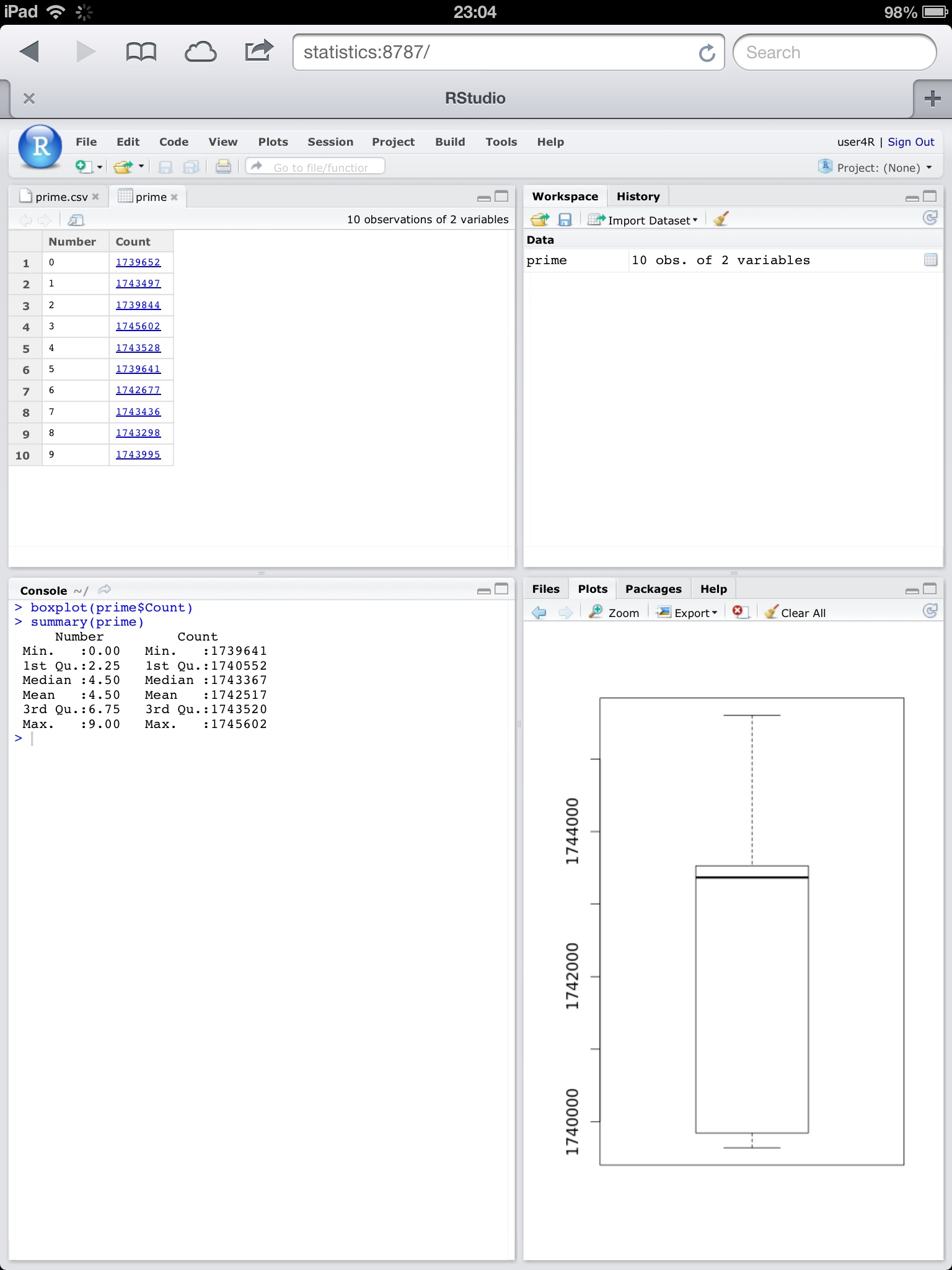The height and width of the screenshot is (1270, 952).
Task: Click the prime dataset entry
Action: click(x=733, y=260)
